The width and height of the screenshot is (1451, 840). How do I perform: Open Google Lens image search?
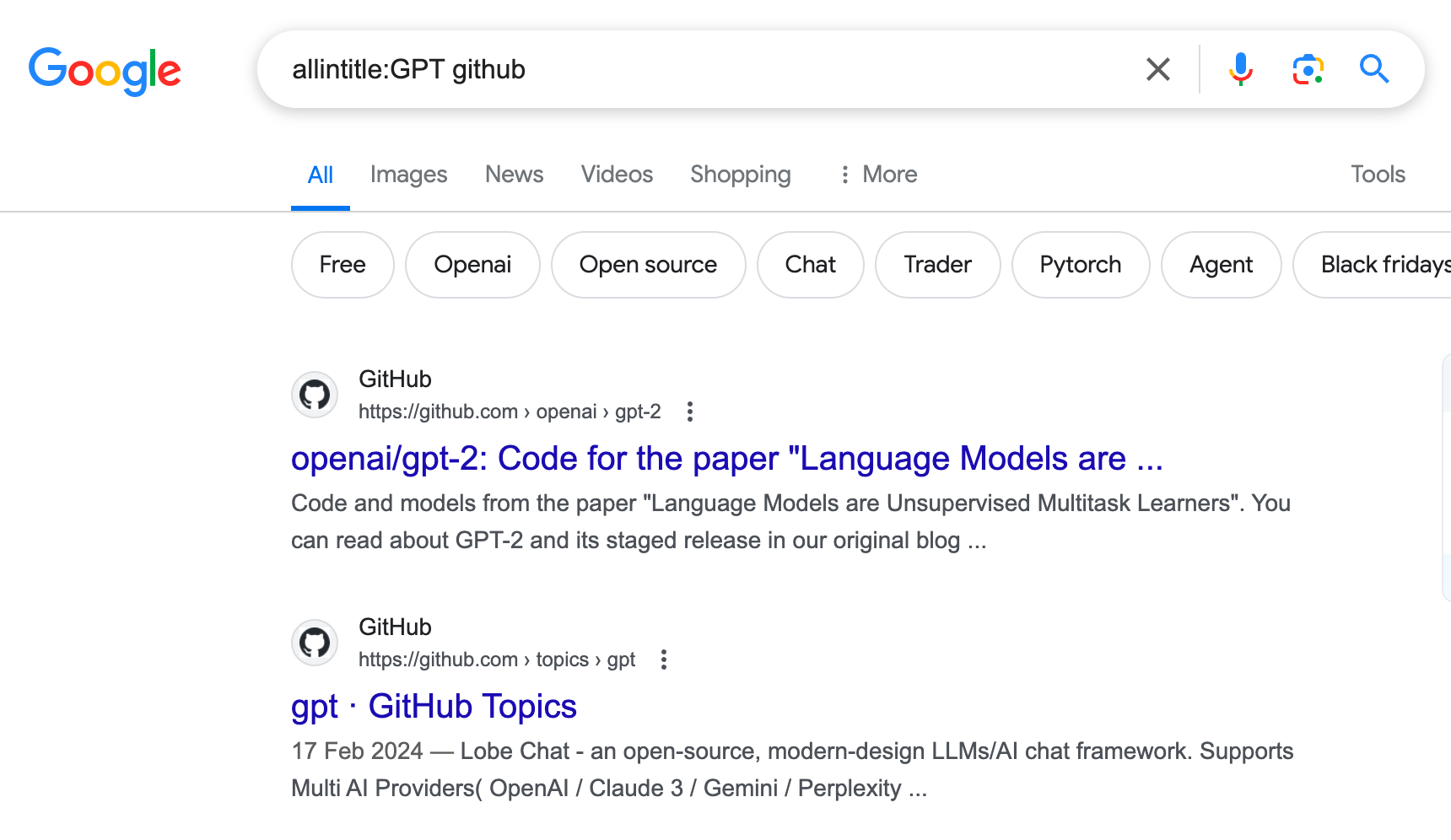coord(1308,69)
